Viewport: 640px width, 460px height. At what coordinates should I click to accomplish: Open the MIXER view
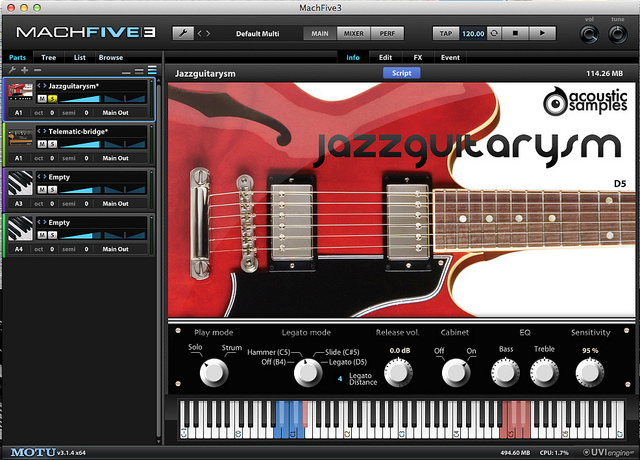[x=353, y=33]
